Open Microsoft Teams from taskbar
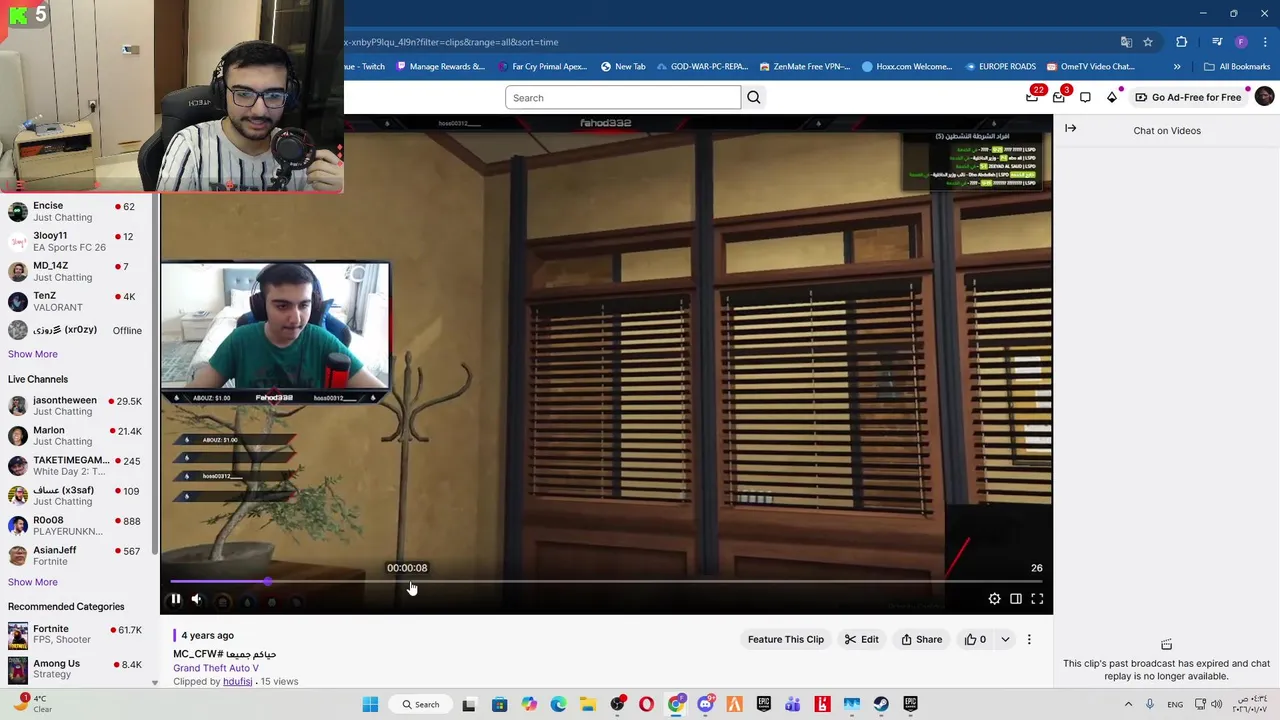The image size is (1280, 720). [x=793, y=704]
